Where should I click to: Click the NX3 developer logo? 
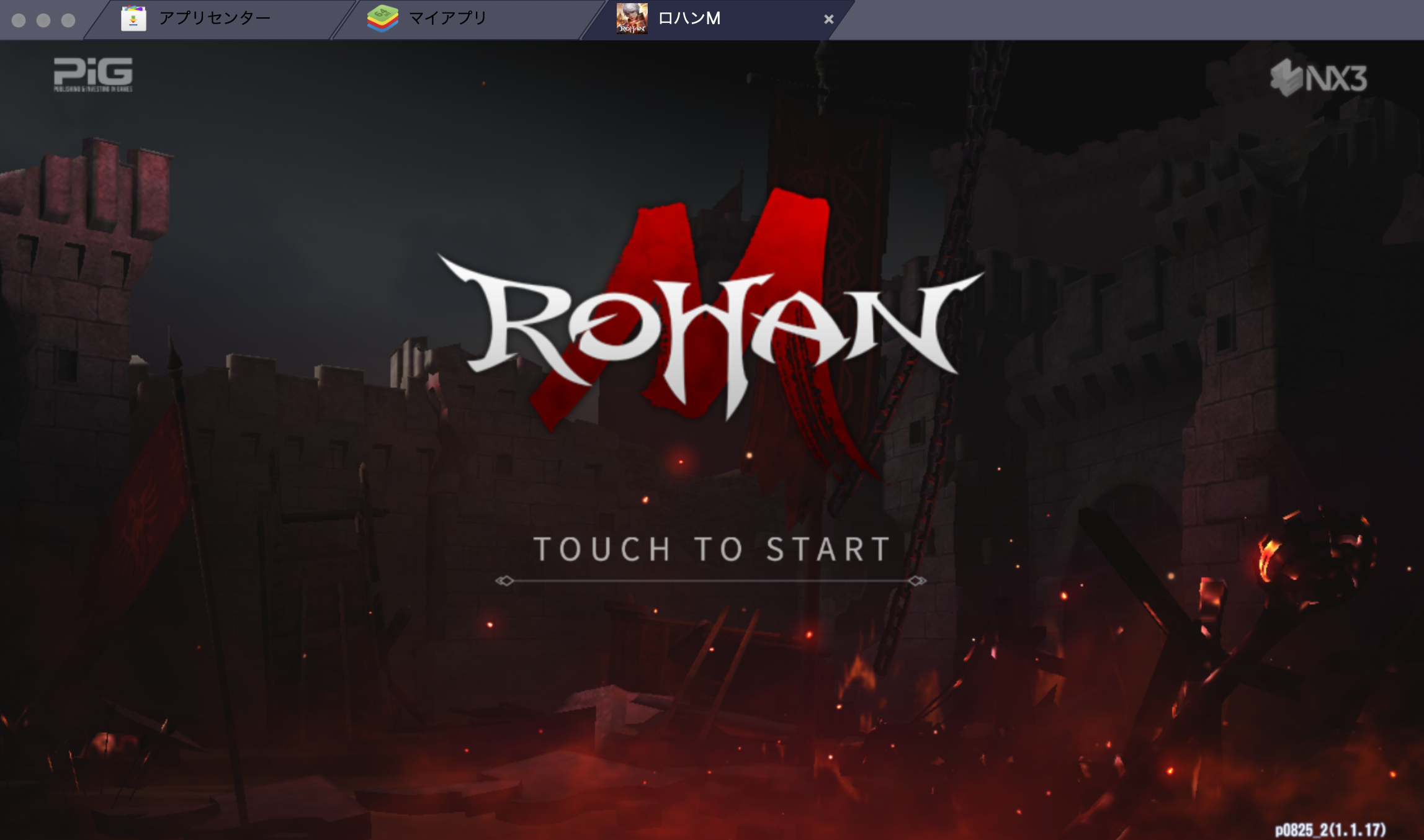coord(1319,78)
